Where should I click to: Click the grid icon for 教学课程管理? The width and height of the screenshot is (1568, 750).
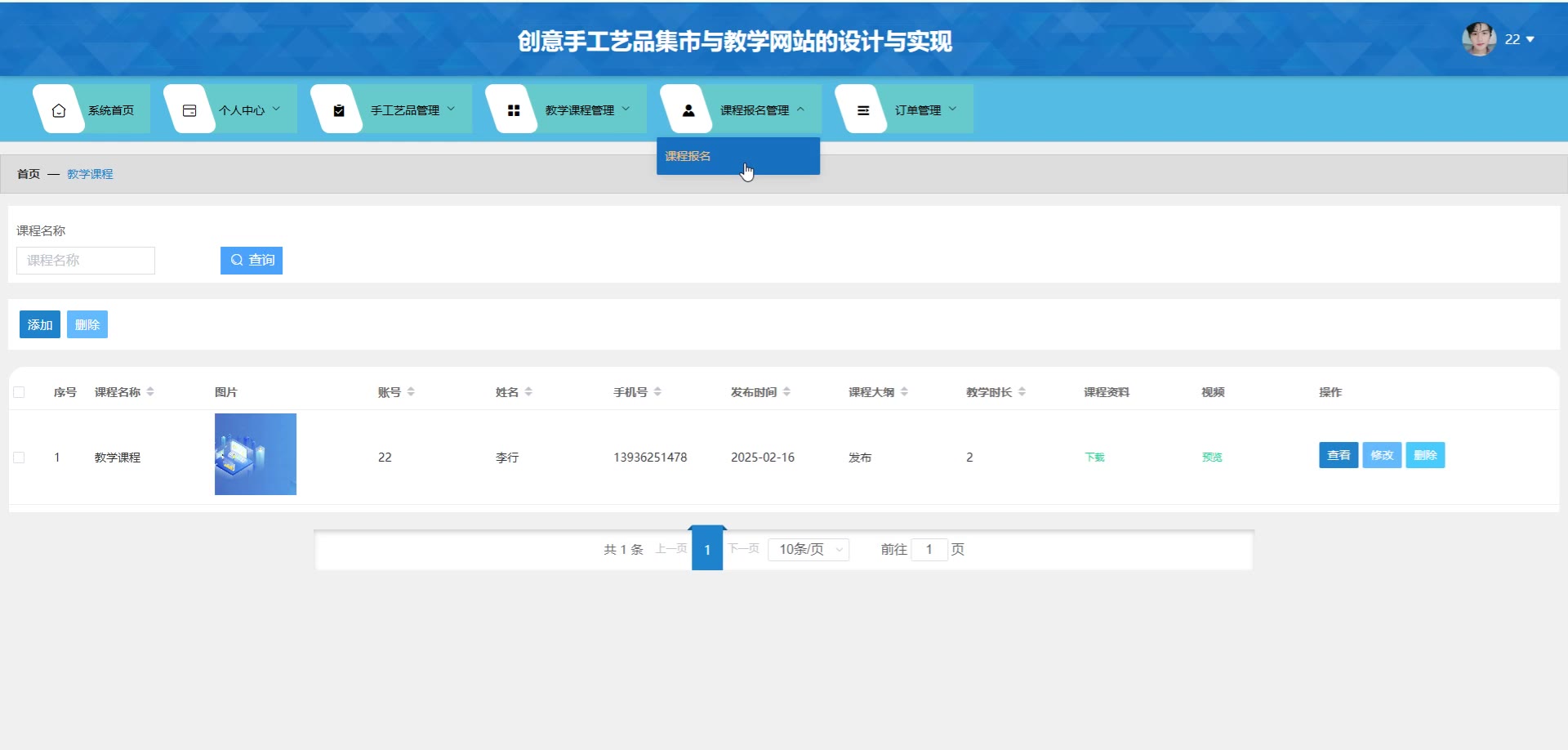point(514,110)
